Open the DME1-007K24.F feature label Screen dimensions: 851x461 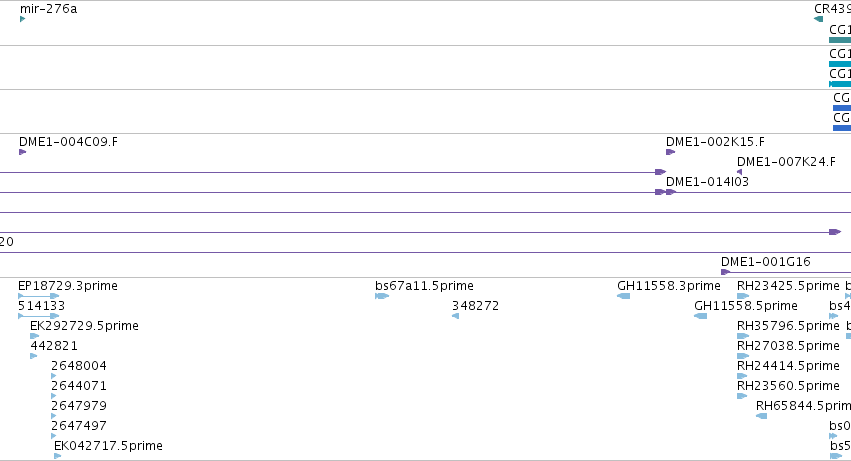pyautogui.click(x=786, y=162)
